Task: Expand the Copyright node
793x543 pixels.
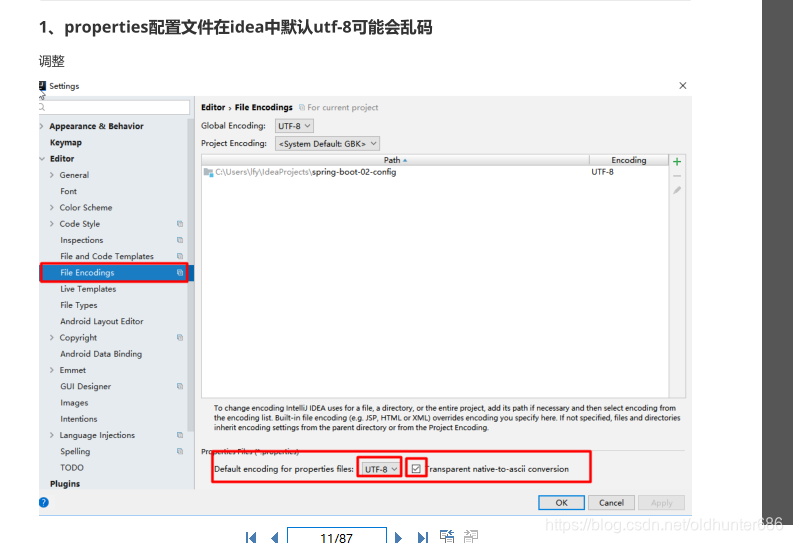Action: coord(52,337)
